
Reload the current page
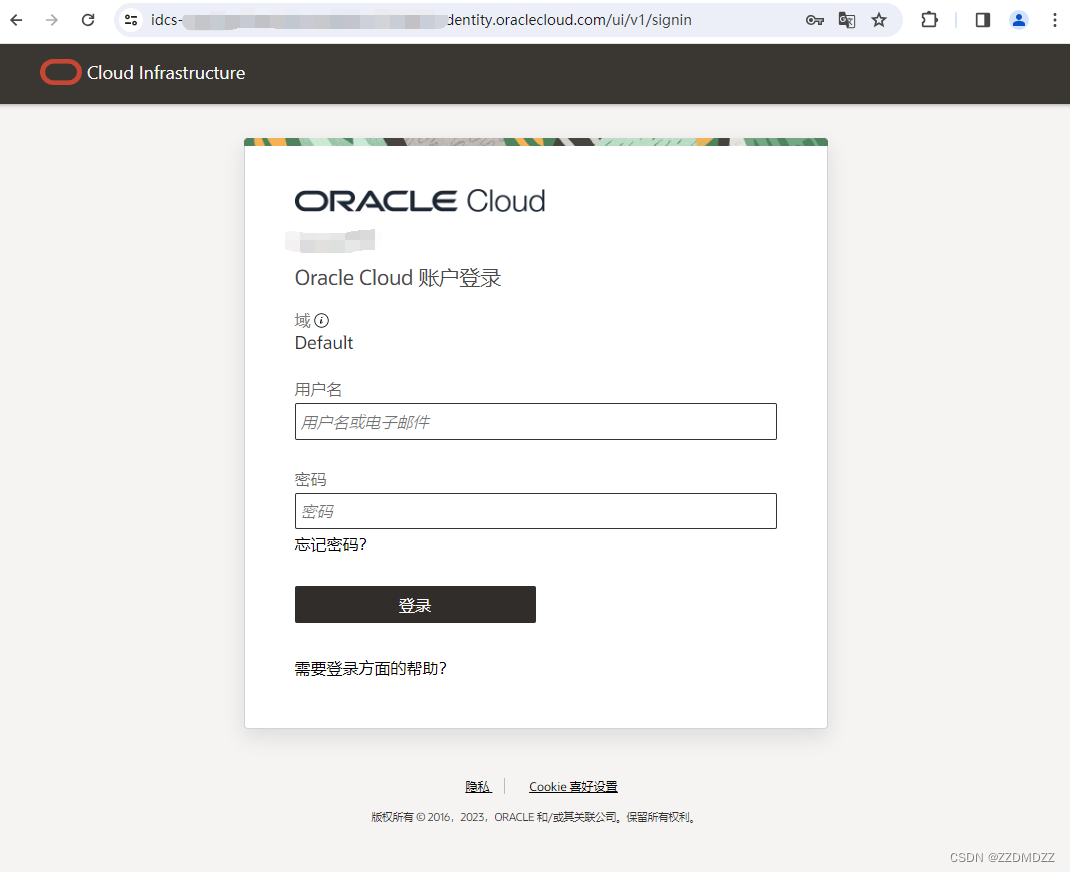pyautogui.click(x=88, y=19)
